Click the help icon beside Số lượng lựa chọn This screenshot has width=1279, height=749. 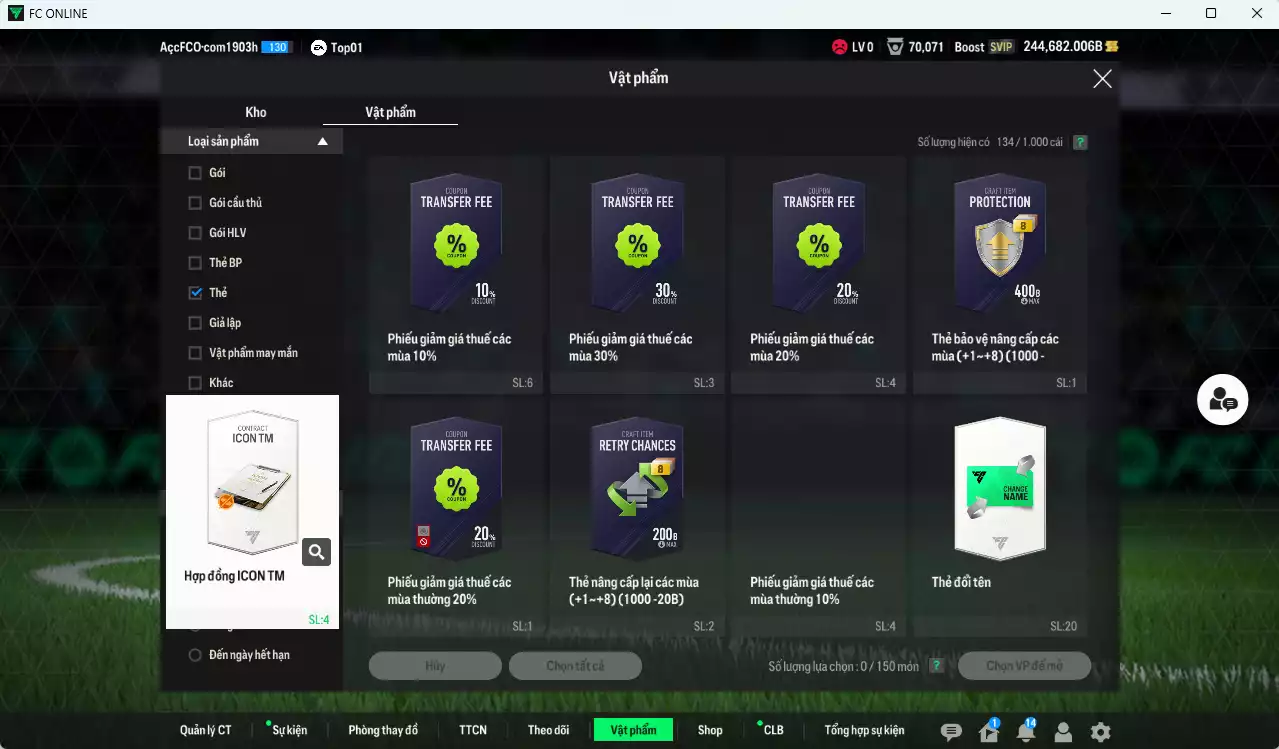tap(937, 666)
